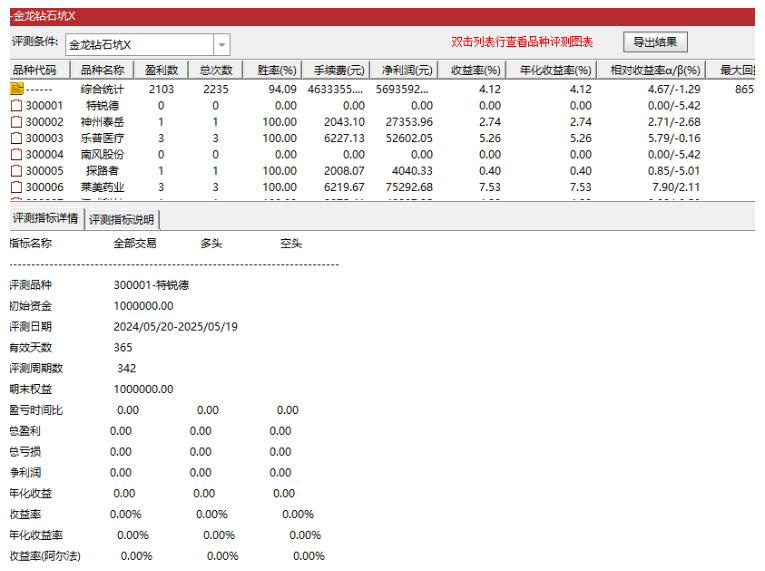Click net profit value 52602.05

click(x=409, y=138)
